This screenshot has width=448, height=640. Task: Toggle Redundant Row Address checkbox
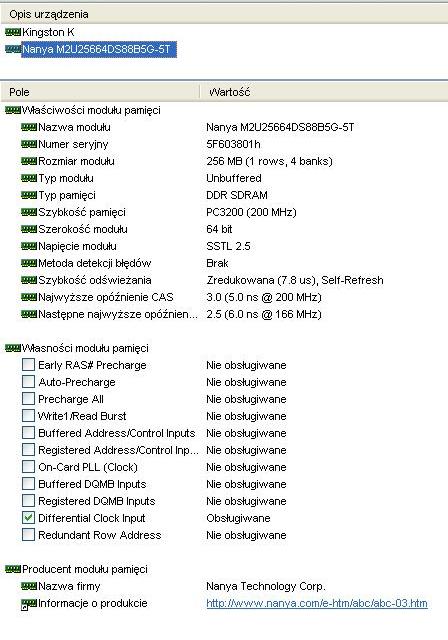[28, 535]
